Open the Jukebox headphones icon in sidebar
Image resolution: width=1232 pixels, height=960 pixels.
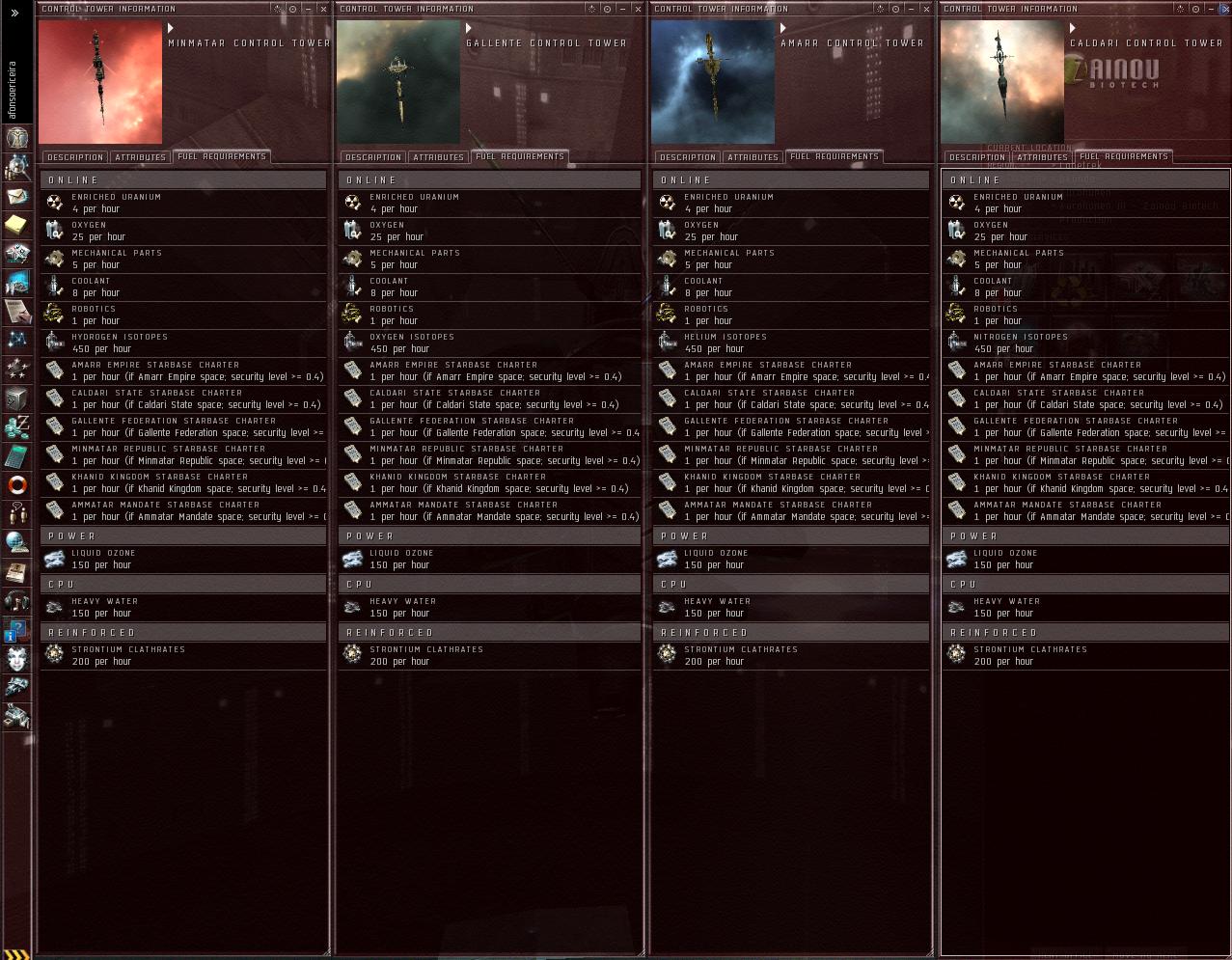click(x=16, y=600)
